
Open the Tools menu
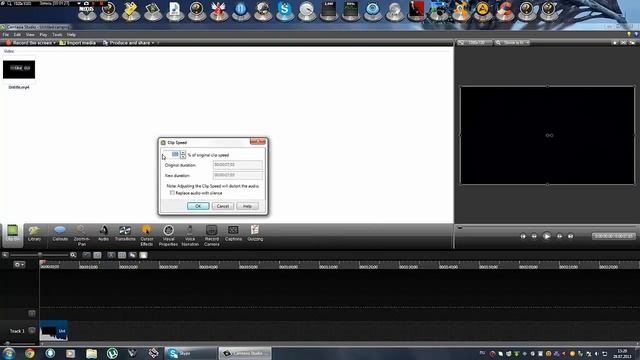(57, 35)
